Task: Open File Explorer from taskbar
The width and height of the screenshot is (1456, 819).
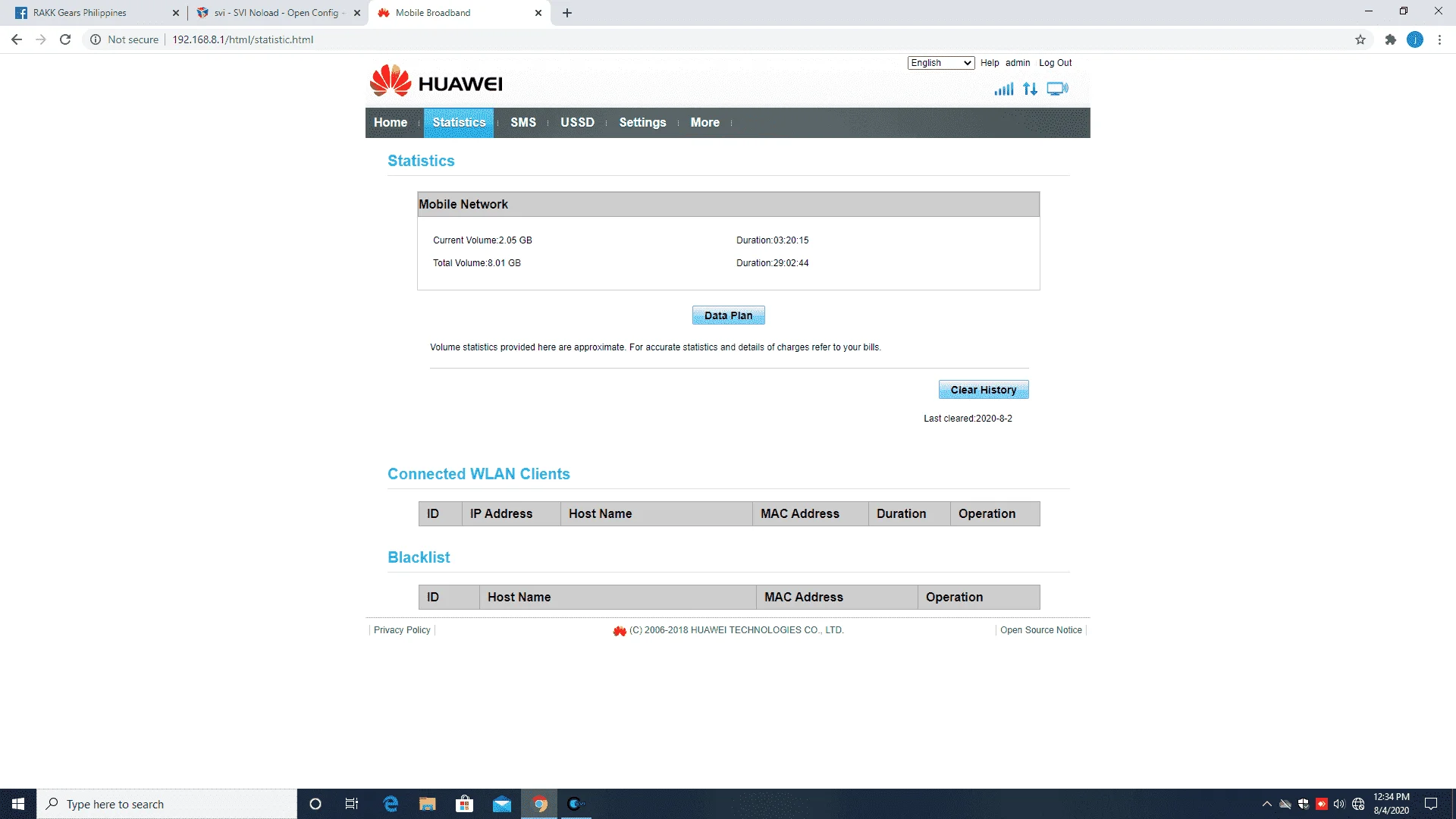Action: pos(428,804)
